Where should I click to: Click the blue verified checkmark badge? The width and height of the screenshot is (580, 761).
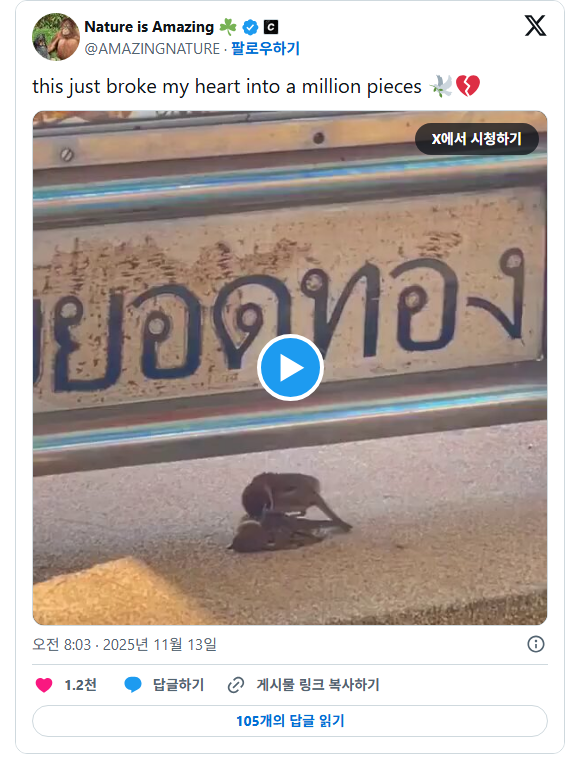click(x=250, y=28)
